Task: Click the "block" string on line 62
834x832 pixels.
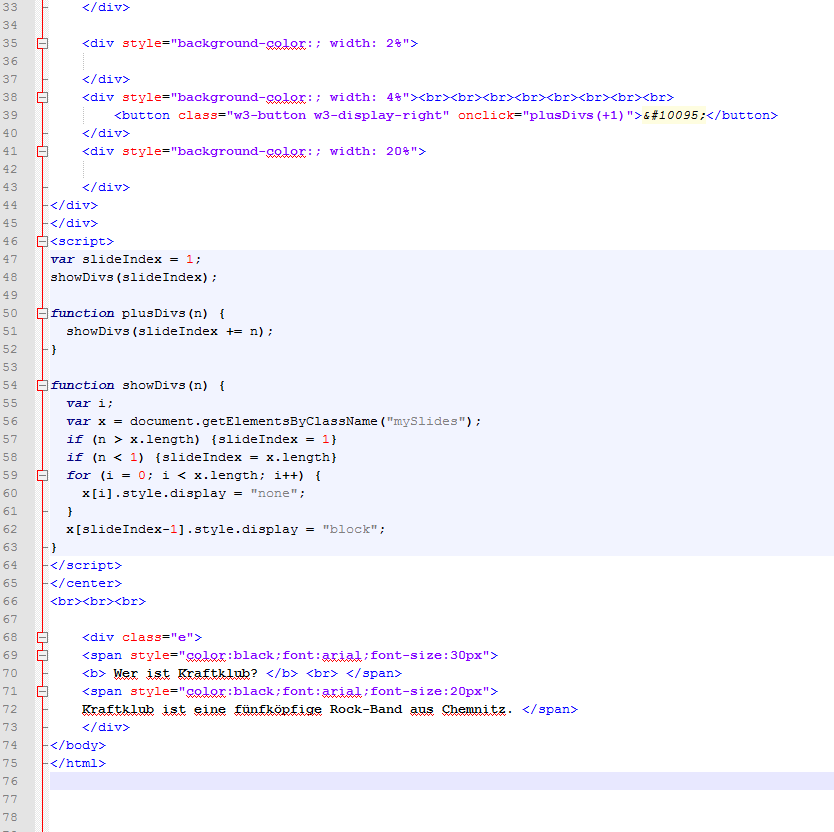Action: [x=350, y=529]
